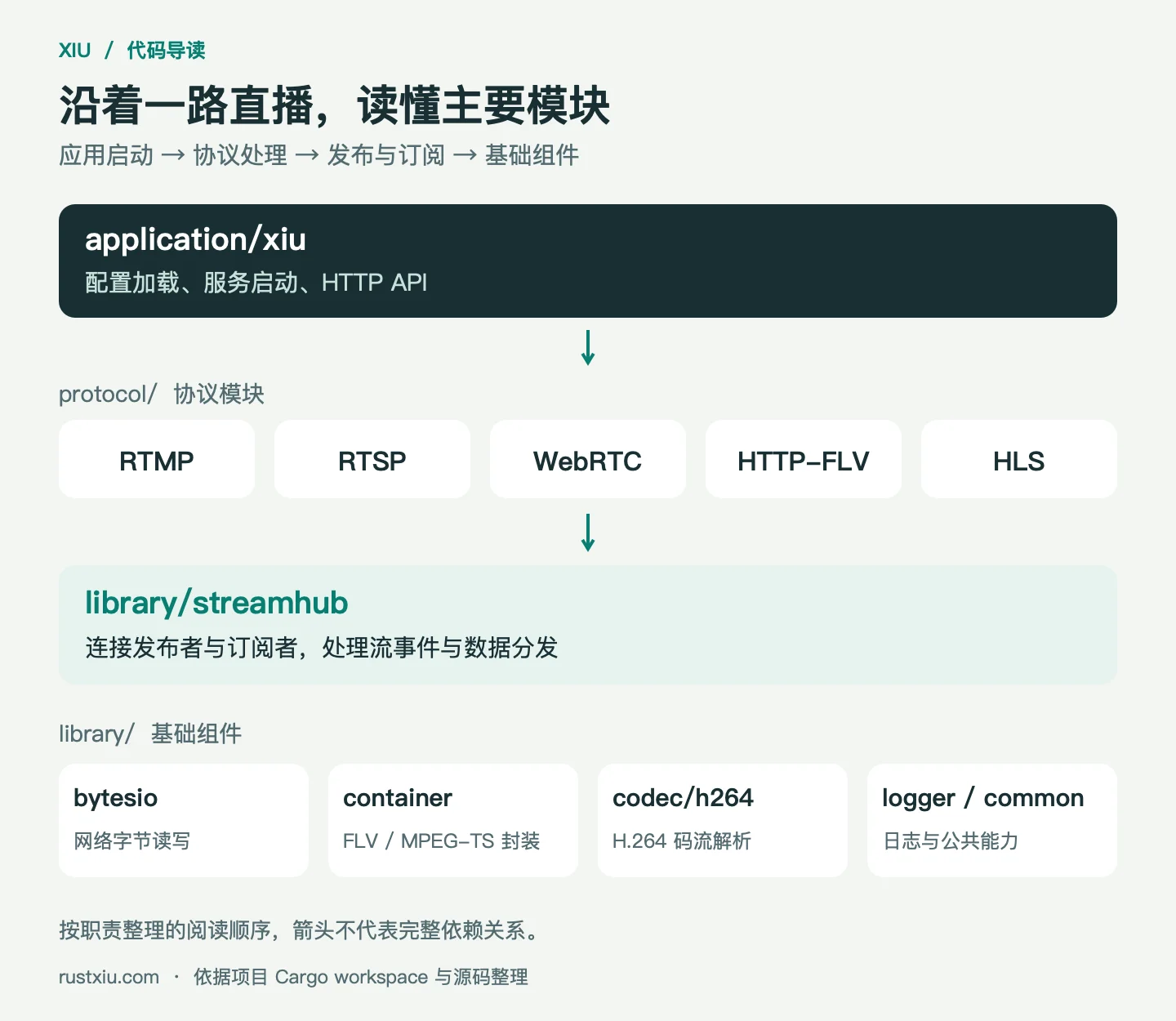Image resolution: width=1176 pixels, height=1021 pixels.
Task: Click the "logger / common" card title
Action: 983,798
